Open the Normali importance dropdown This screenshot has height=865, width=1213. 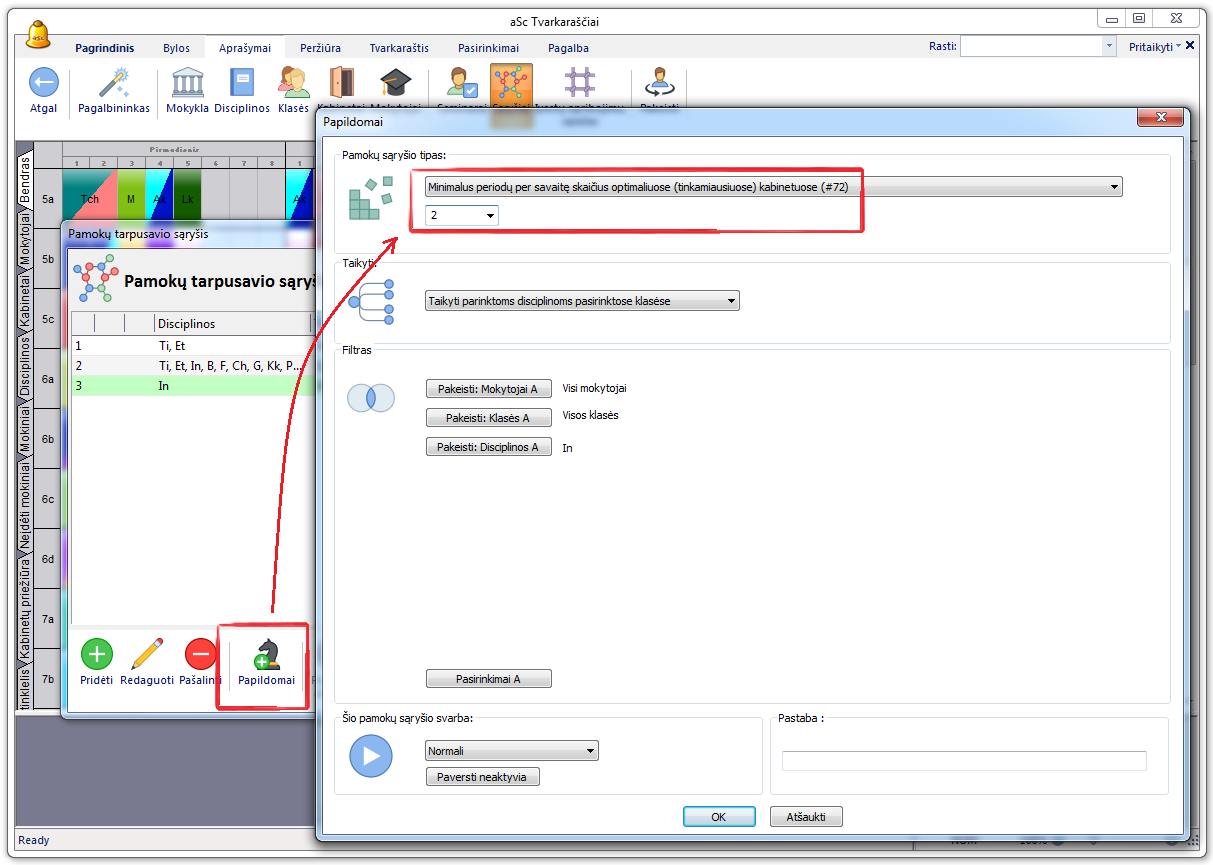pos(511,751)
